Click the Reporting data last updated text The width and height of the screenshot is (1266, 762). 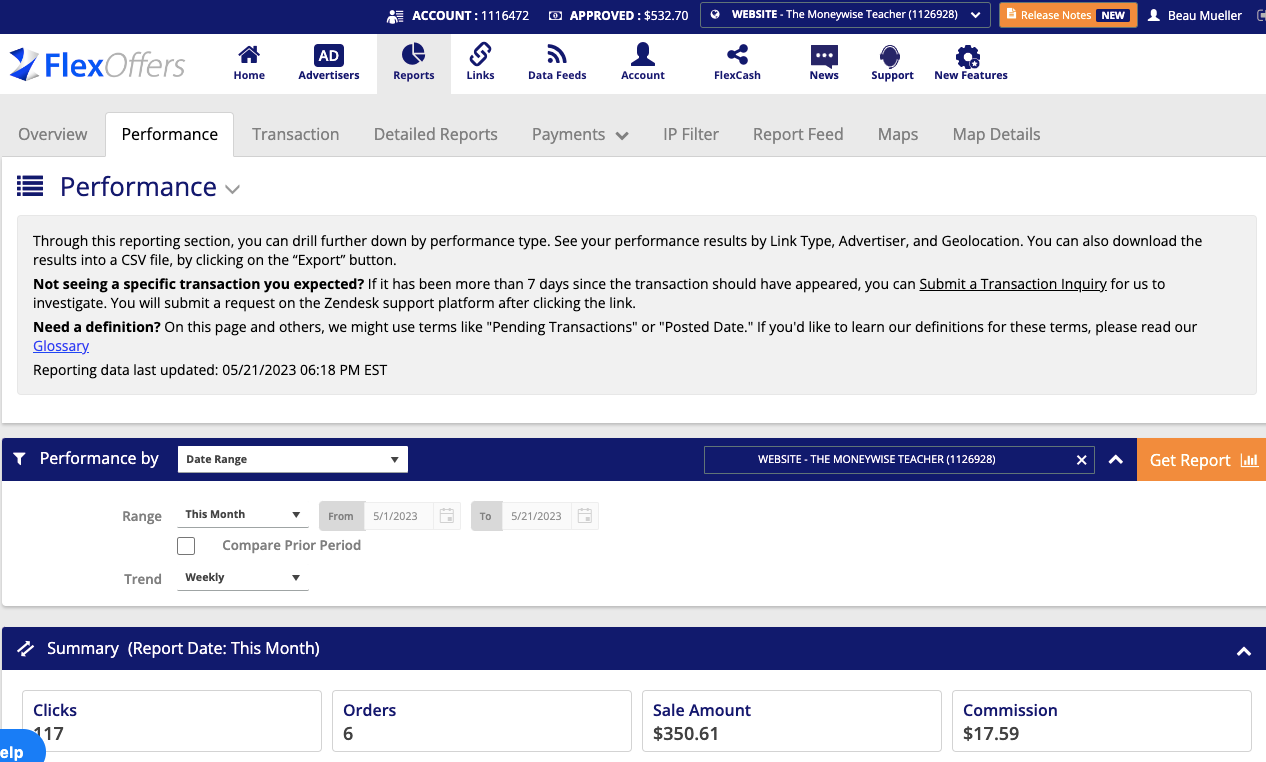coord(210,370)
